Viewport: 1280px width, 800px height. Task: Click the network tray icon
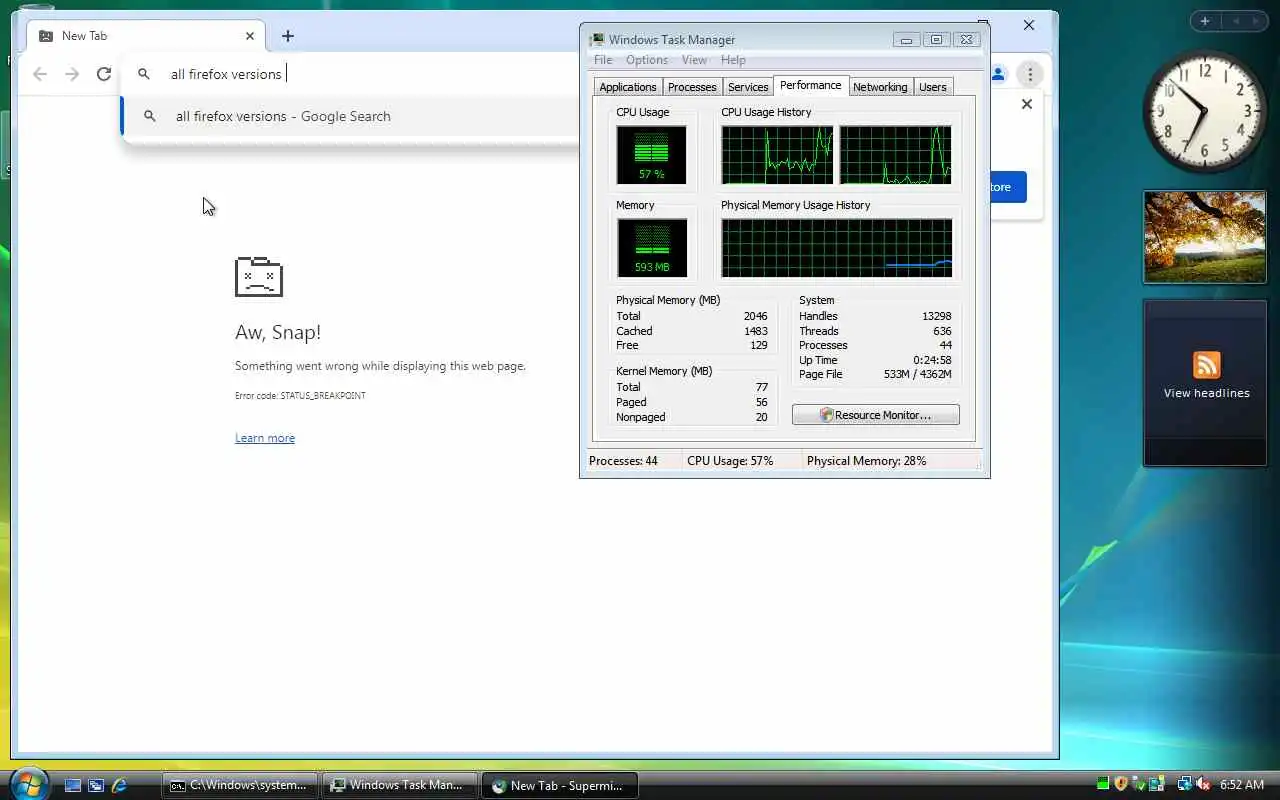pyautogui.click(x=1184, y=785)
